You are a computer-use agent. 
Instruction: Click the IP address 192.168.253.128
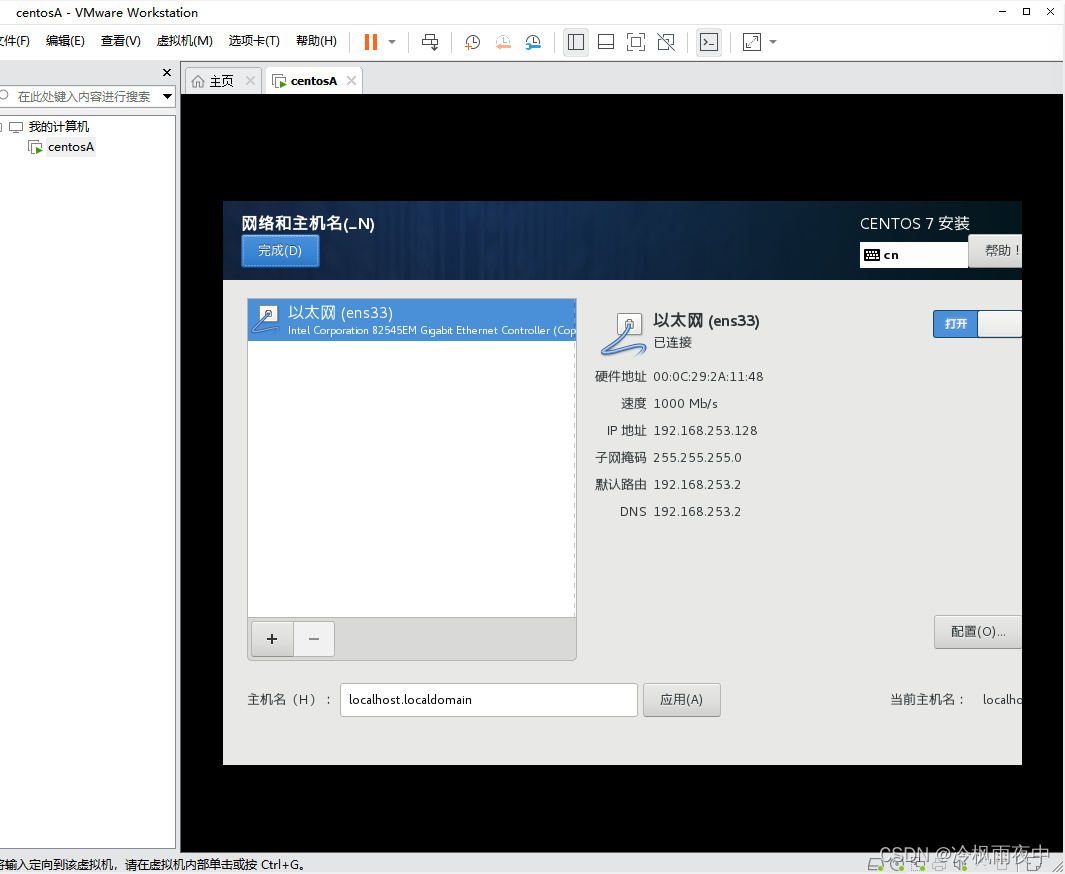click(x=705, y=431)
